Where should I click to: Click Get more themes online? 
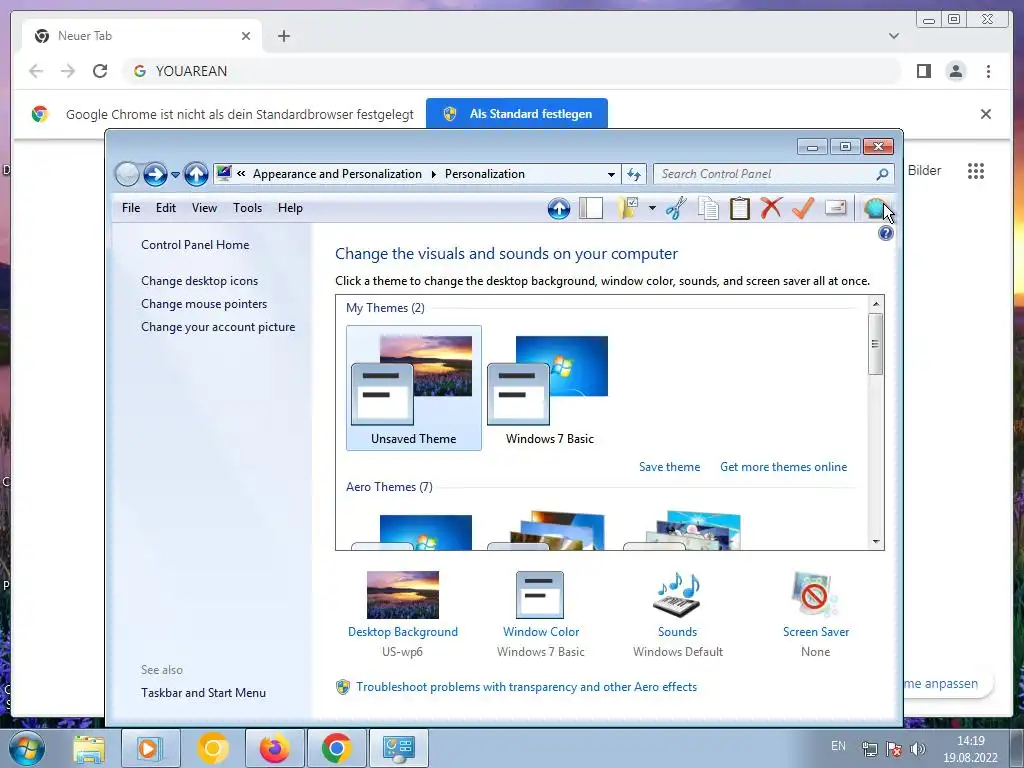[784, 467]
